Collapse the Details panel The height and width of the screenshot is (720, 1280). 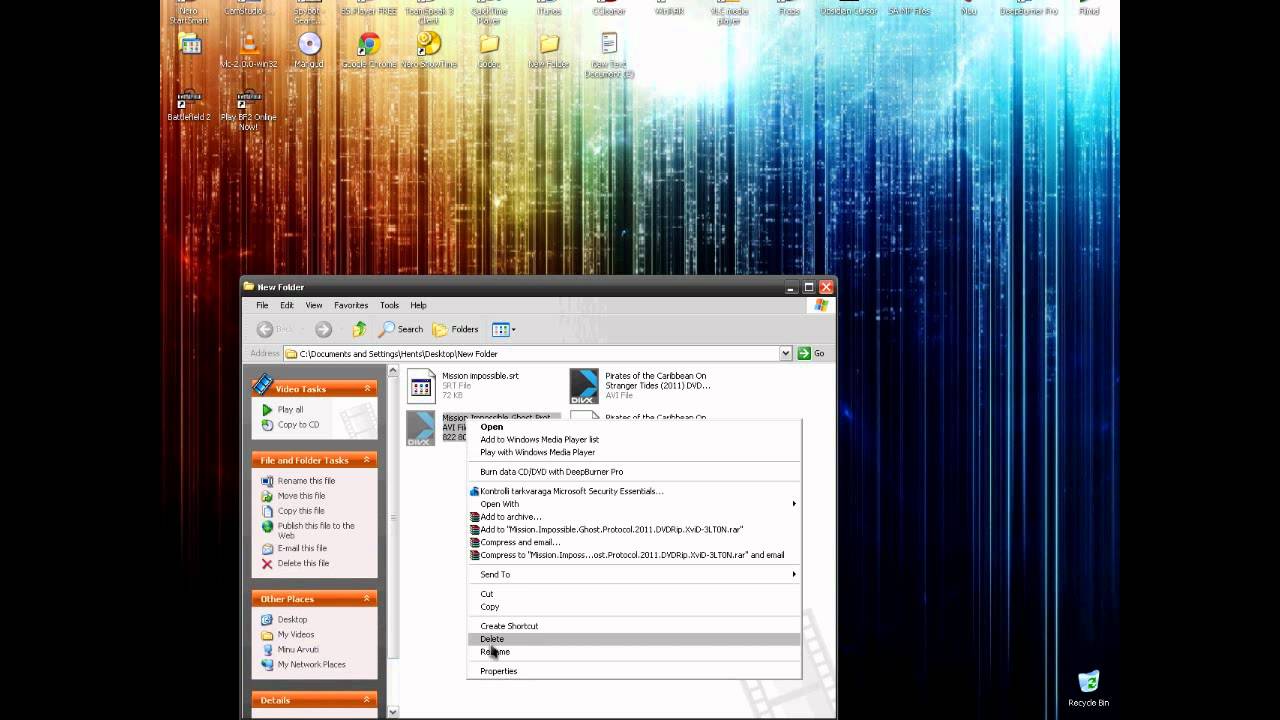(x=368, y=700)
